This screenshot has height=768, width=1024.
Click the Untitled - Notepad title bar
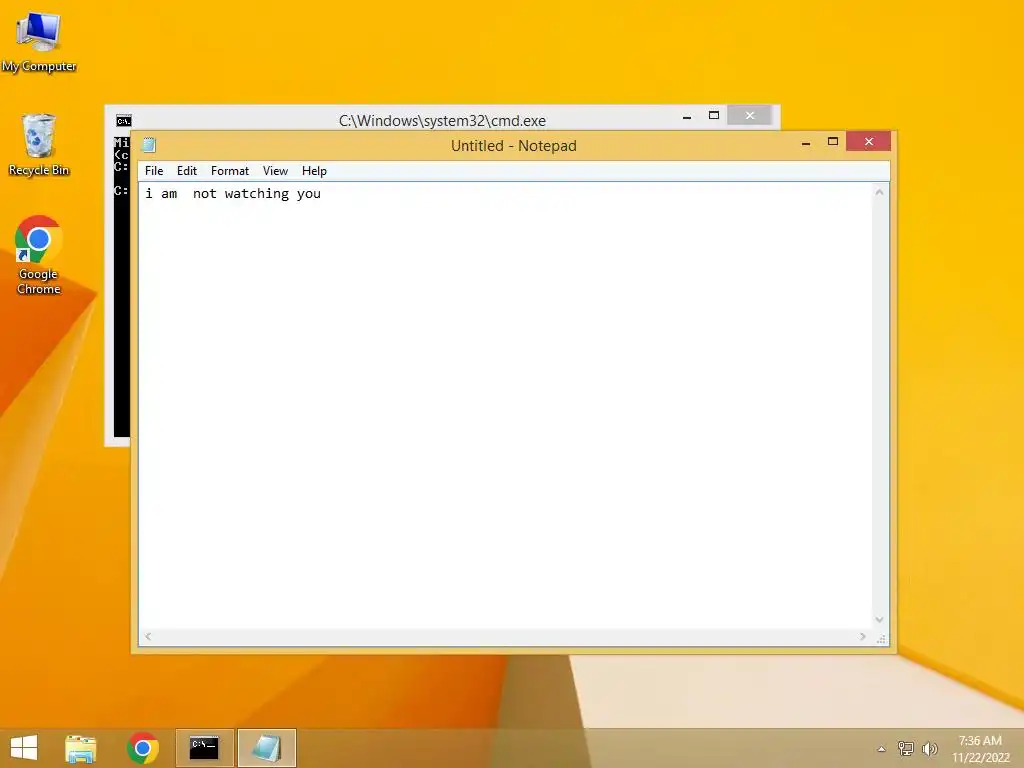click(x=514, y=146)
